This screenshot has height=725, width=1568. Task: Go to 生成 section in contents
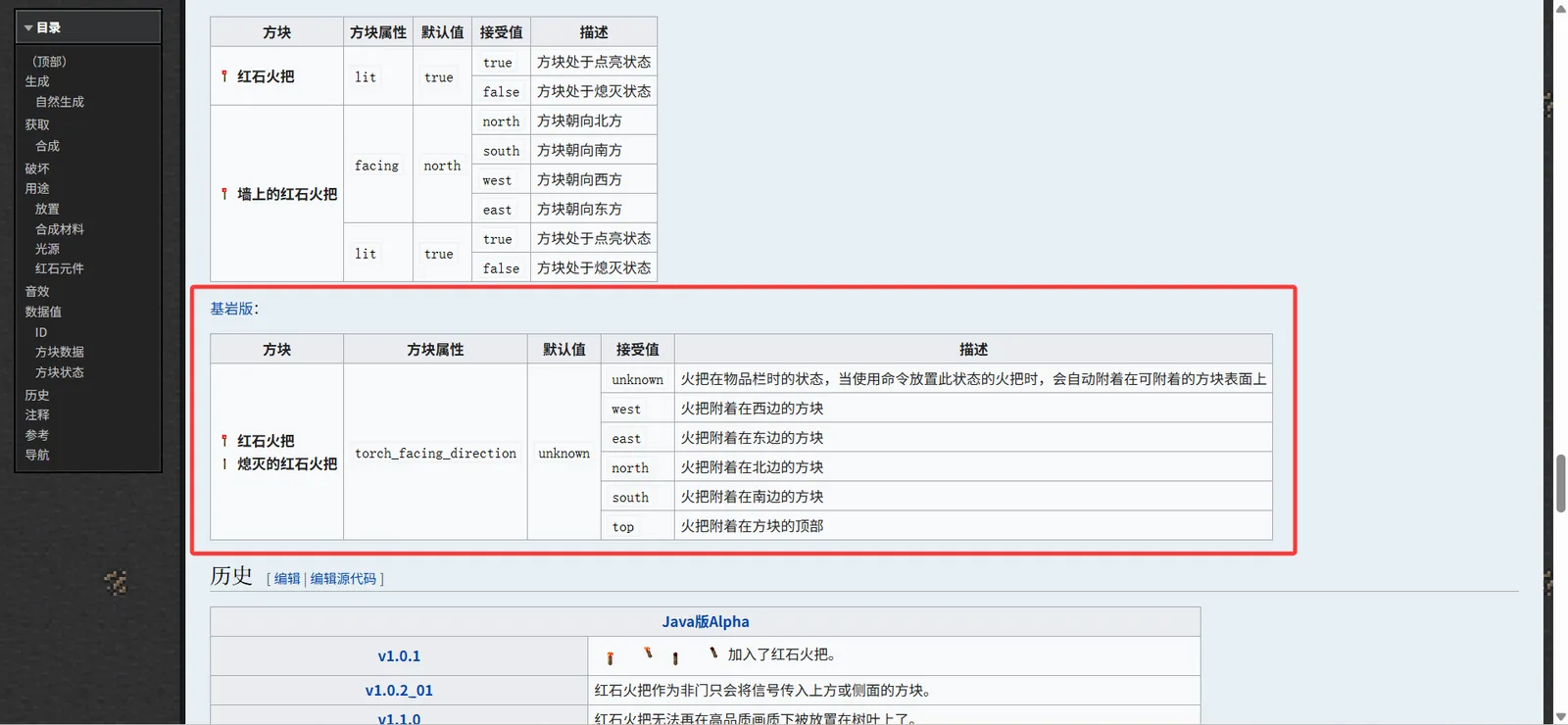coord(37,81)
